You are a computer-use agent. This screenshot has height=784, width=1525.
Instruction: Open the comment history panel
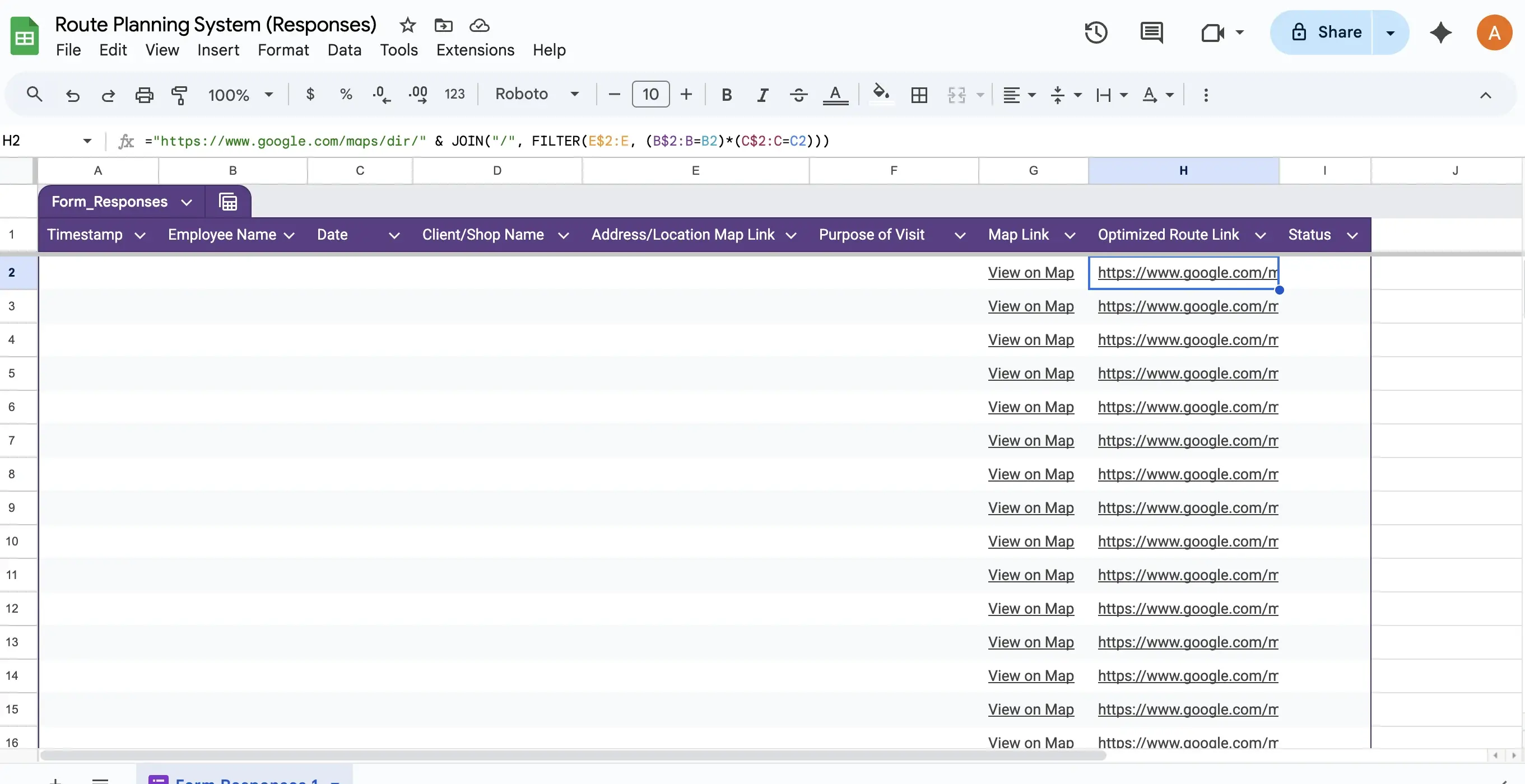click(x=1151, y=32)
